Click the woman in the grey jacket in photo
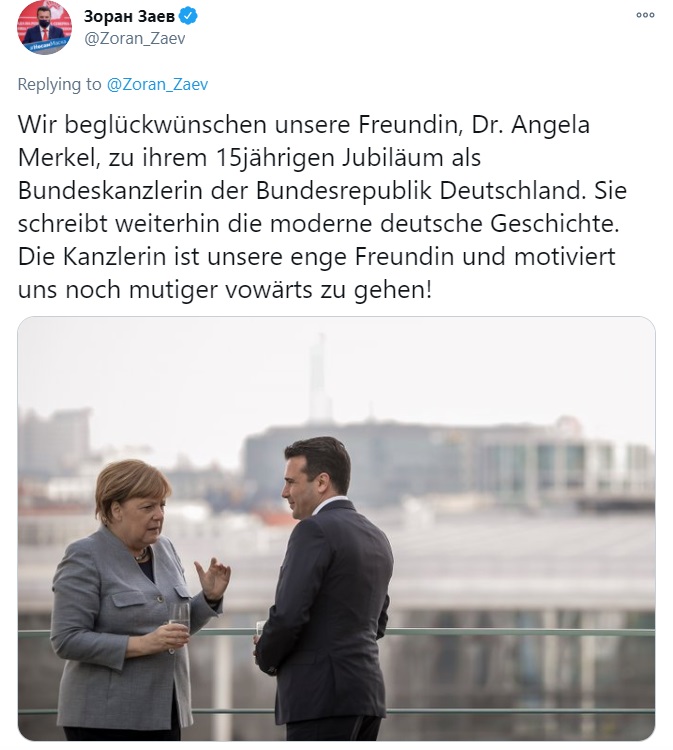This screenshot has width=673, height=750. [x=132, y=598]
